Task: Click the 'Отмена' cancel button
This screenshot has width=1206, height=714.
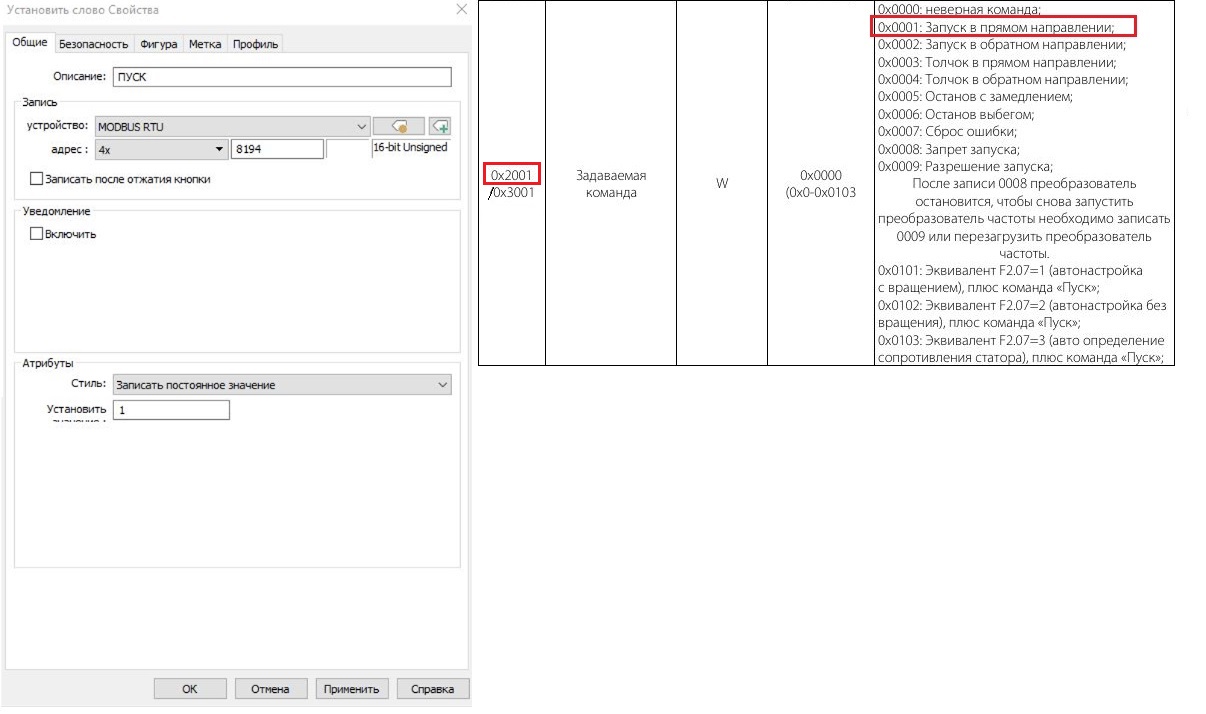Action: pyautogui.click(x=270, y=689)
